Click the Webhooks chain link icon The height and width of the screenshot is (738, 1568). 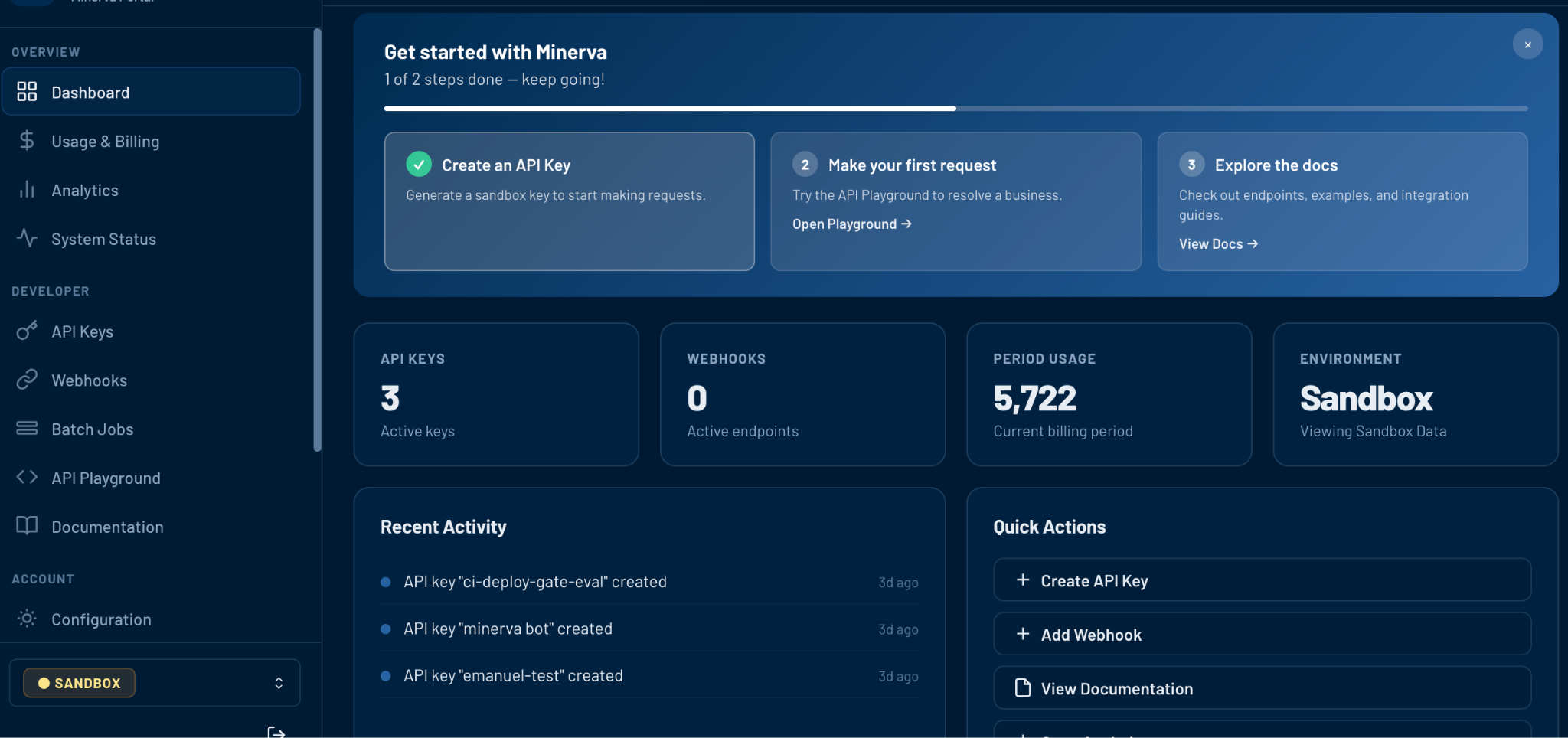point(27,380)
